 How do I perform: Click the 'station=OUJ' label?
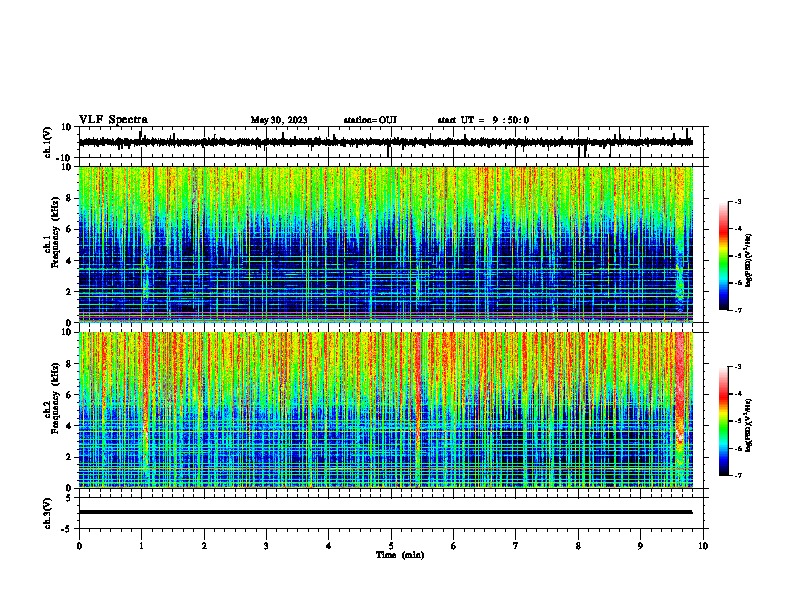pos(370,120)
